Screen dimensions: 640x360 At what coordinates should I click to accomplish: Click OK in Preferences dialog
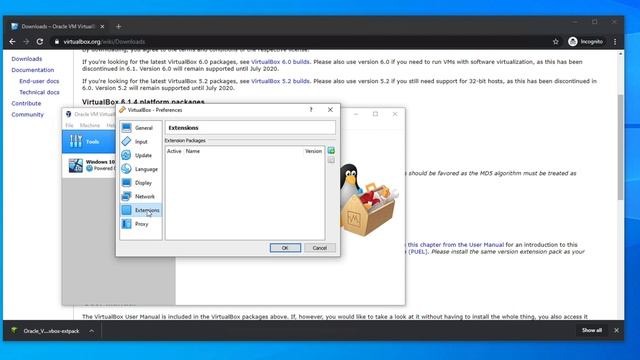[285, 248]
